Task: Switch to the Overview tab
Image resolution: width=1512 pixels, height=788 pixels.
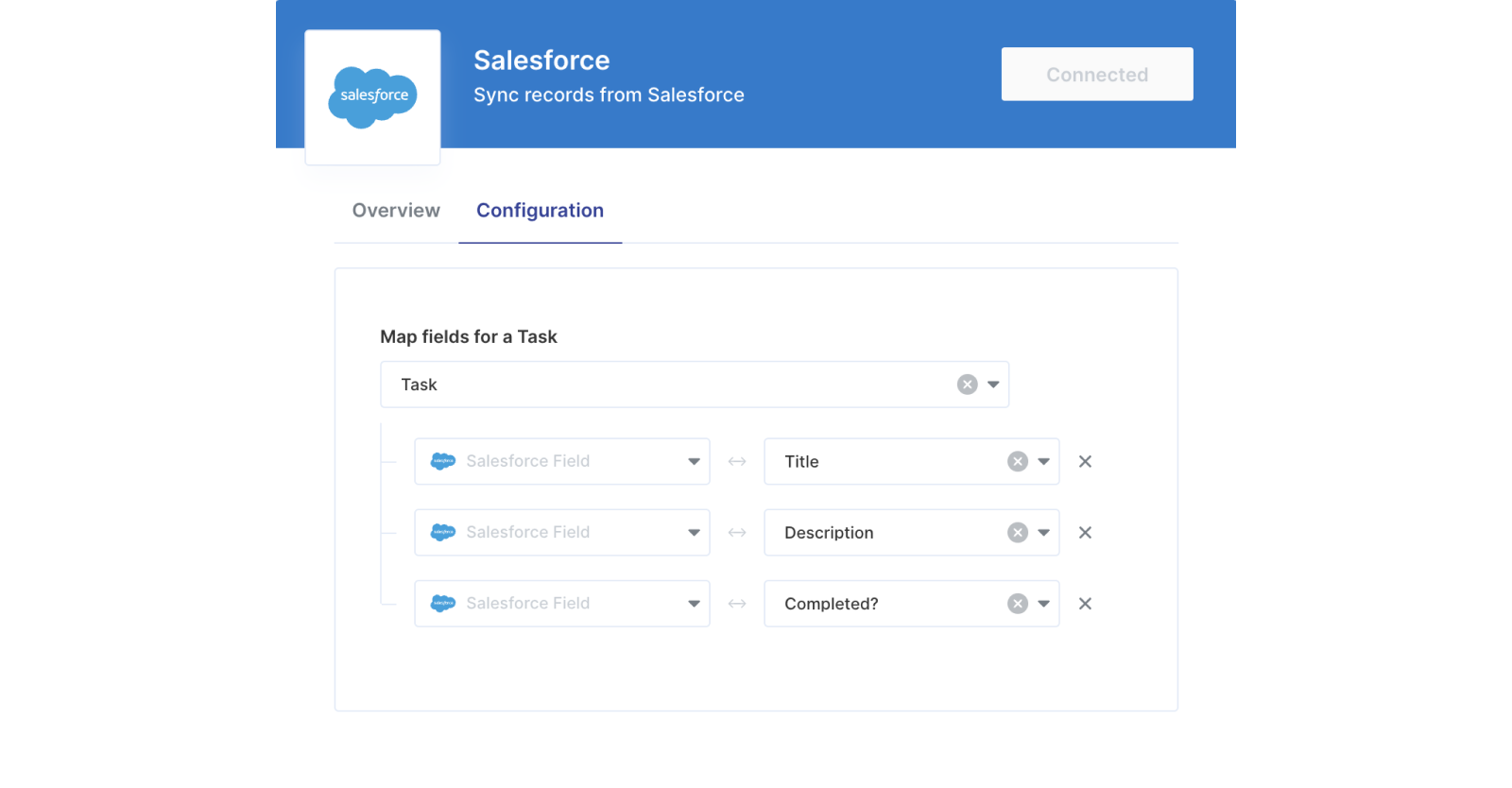Action: point(396,211)
